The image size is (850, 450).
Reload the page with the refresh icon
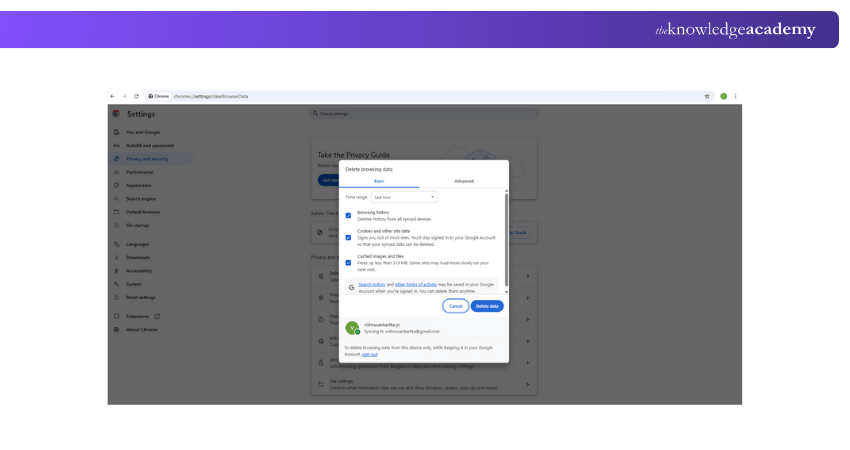pyautogui.click(x=136, y=97)
